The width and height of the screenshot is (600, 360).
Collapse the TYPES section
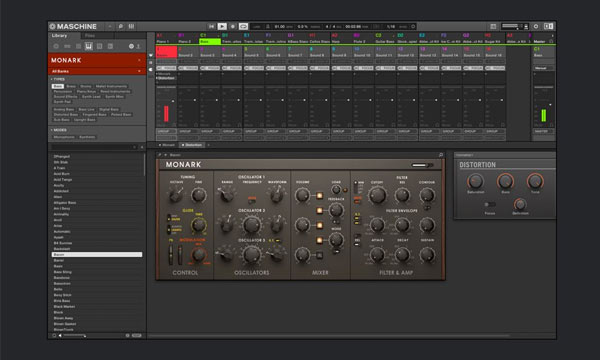58,79
